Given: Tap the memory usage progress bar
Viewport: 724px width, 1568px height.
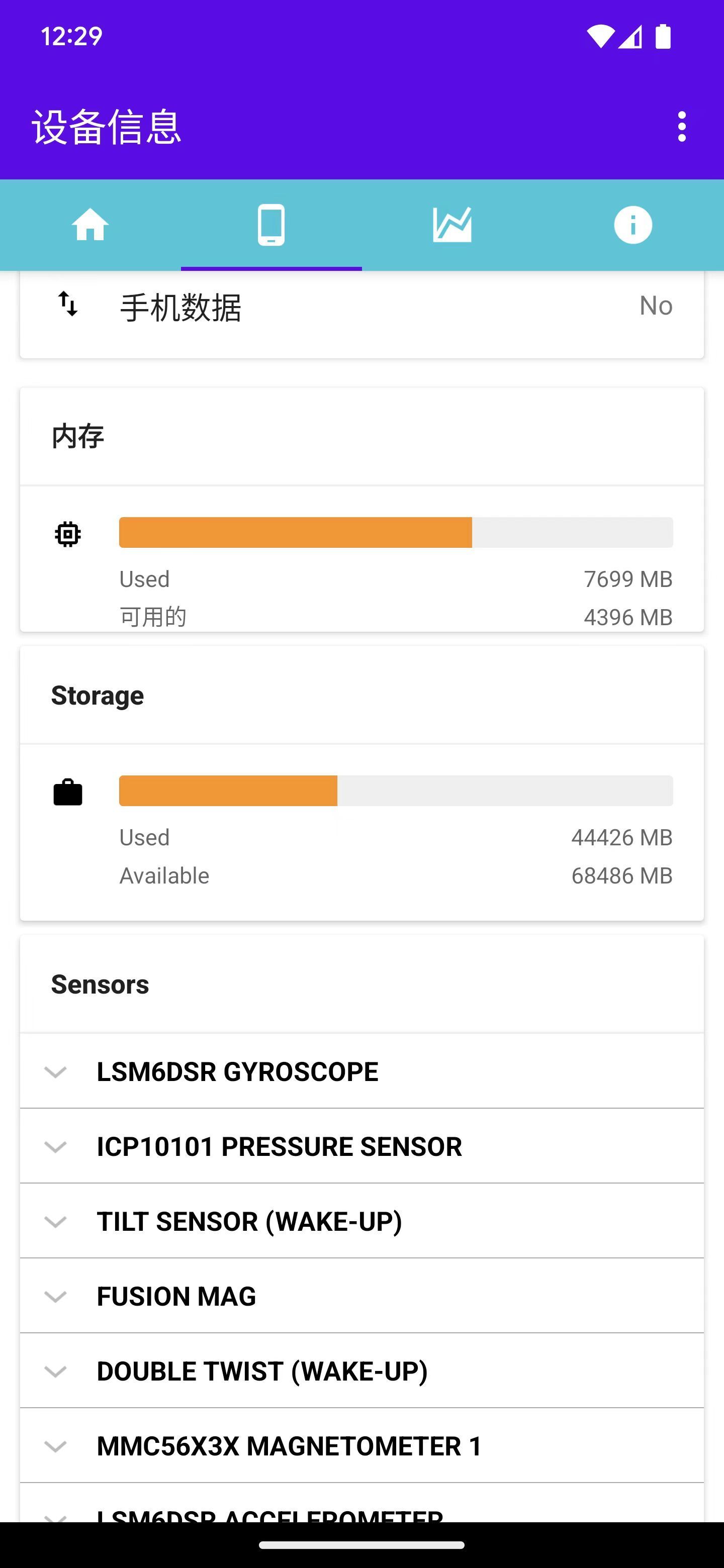Looking at the screenshot, I should tap(396, 533).
